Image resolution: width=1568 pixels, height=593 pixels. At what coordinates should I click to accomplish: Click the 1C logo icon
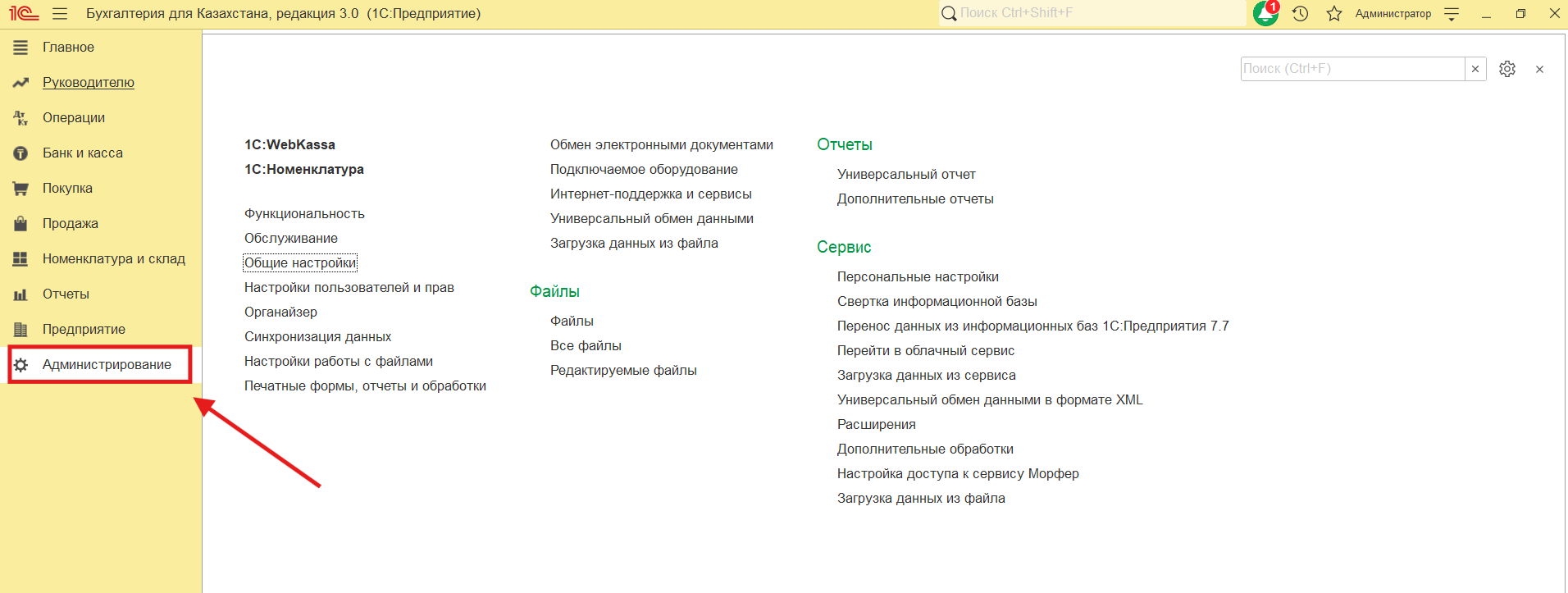[24, 13]
